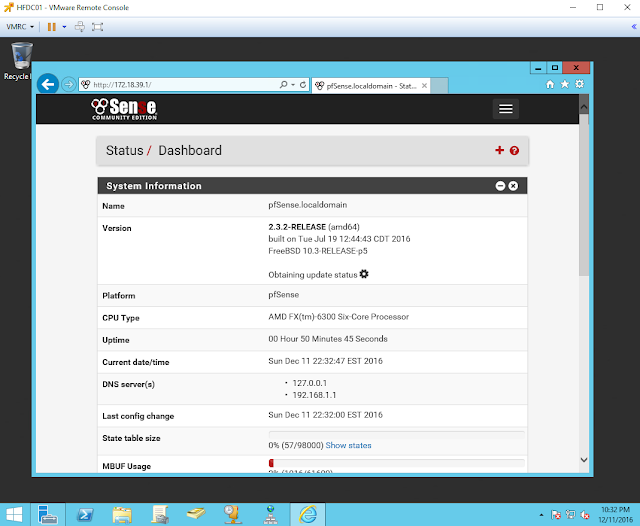Click the page scrollbar down arrow
640x526 pixels.
tap(584, 460)
